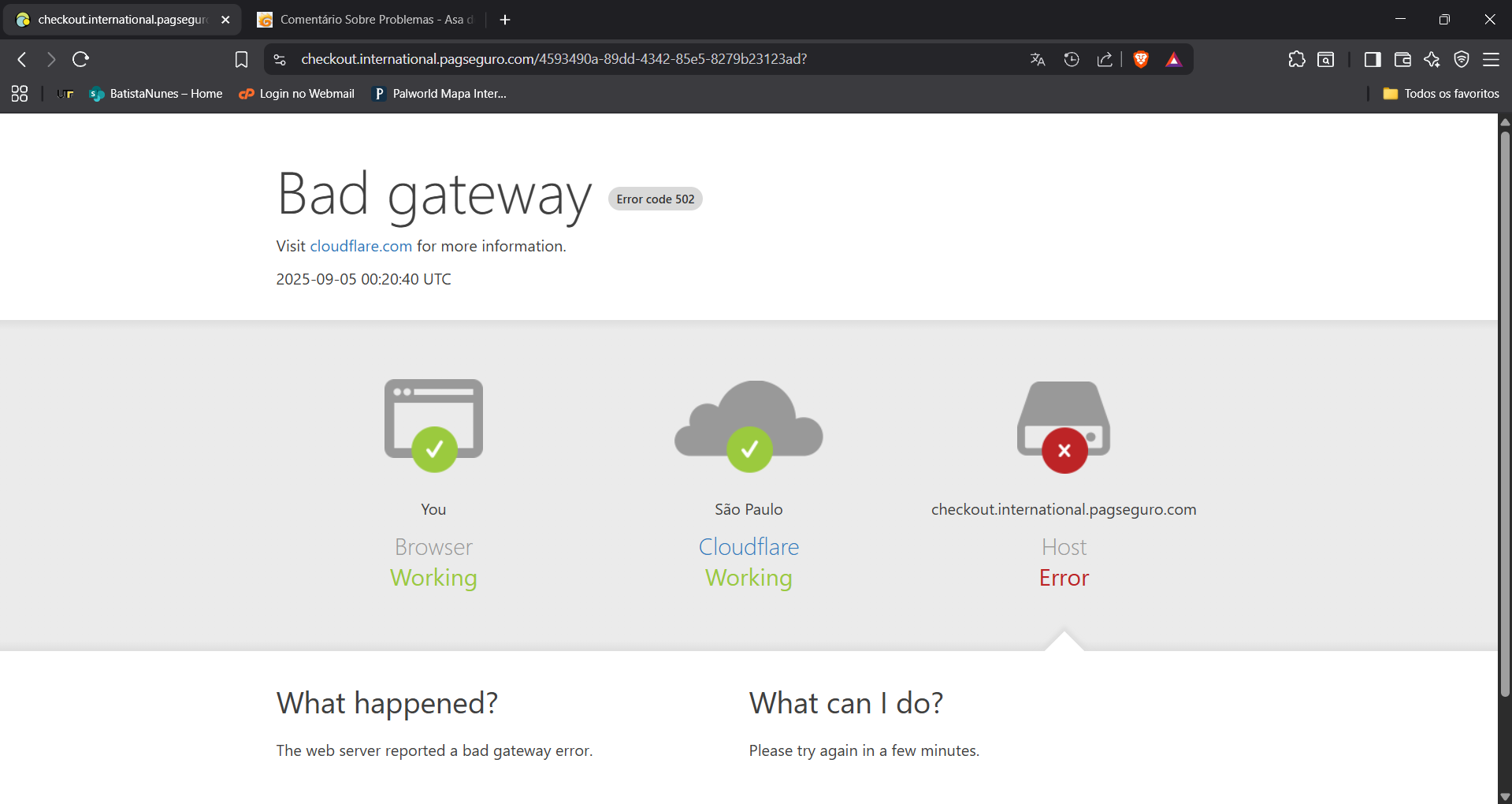Click the Error code 502 badge
This screenshot has height=804, width=1512.
(x=655, y=199)
